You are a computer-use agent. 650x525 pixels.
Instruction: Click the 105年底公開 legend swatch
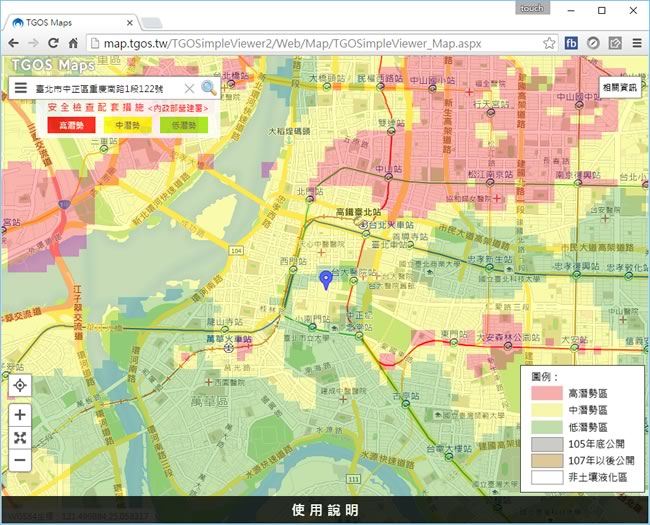pos(547,444)
